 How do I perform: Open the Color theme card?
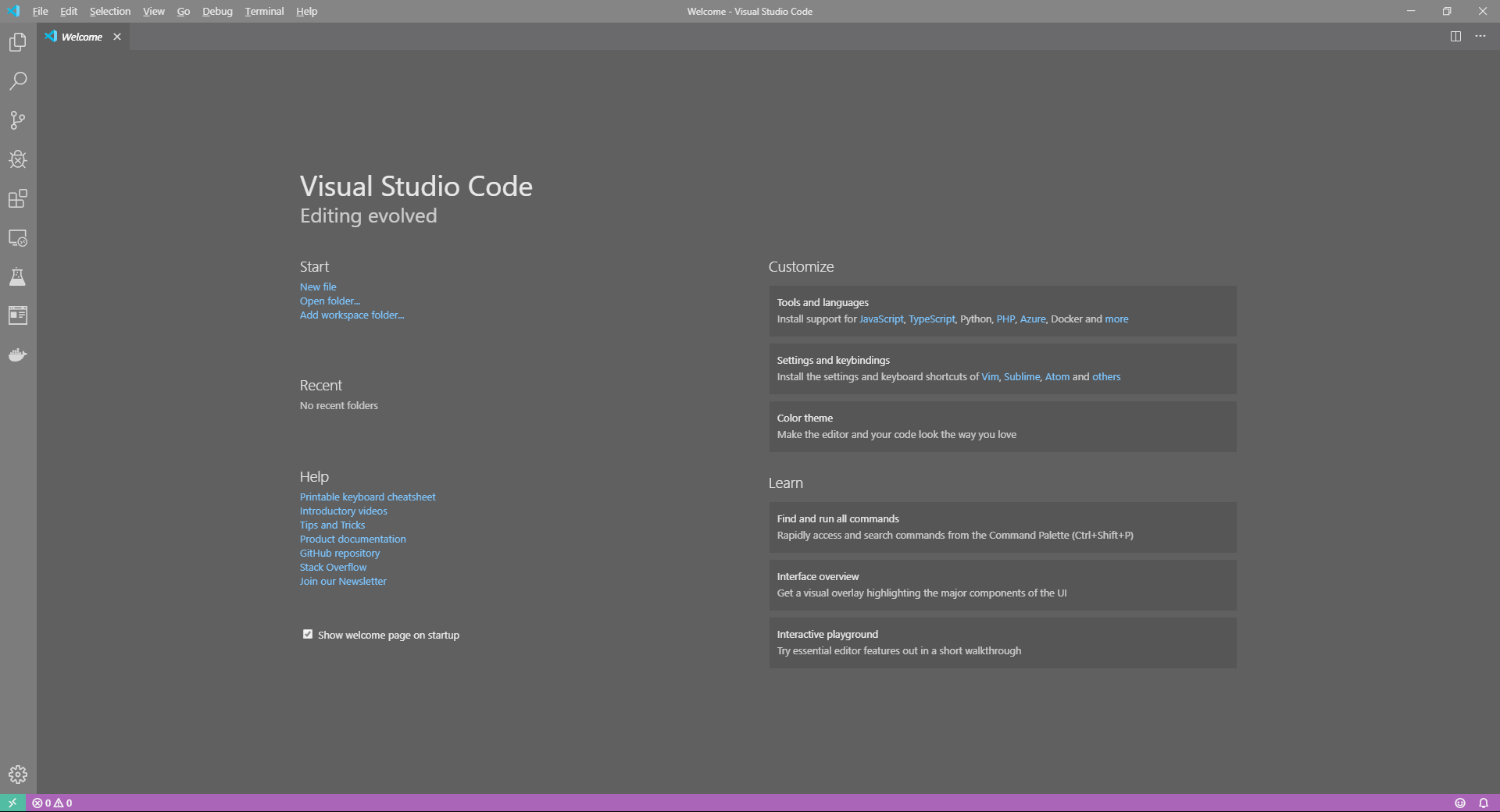(1002, 426)
